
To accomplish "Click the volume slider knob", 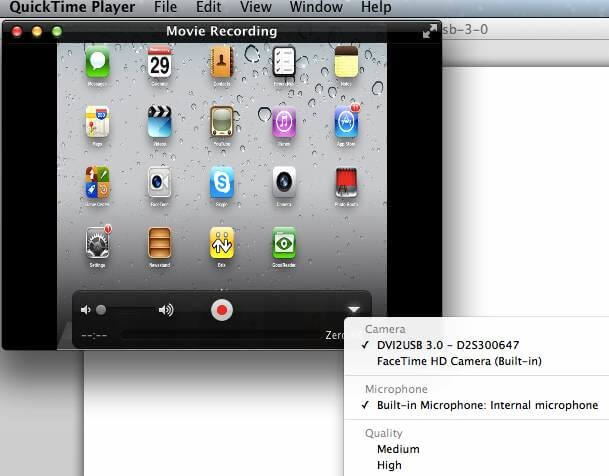I will coord(101,309).
